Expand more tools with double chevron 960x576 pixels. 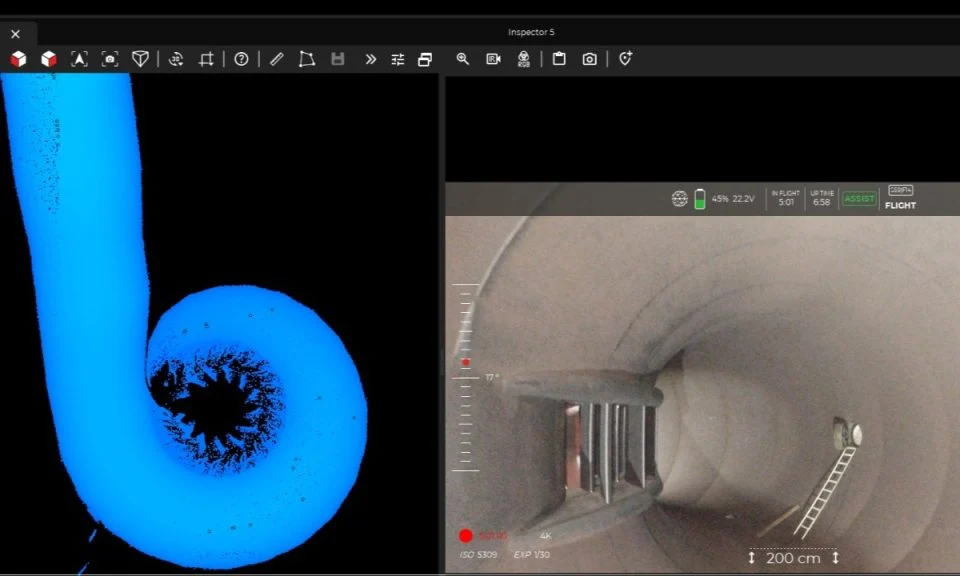370,59
